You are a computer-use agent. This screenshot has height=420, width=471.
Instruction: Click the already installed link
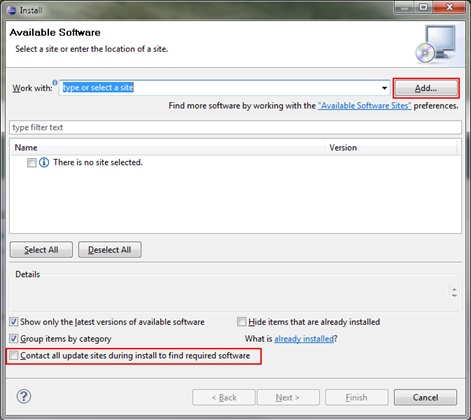304,339
